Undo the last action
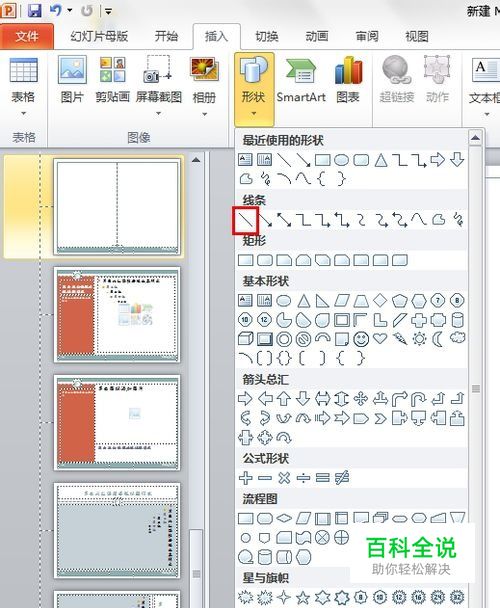Image resolution: width=500 pixels, height=608 pixels. click(55, 10)
